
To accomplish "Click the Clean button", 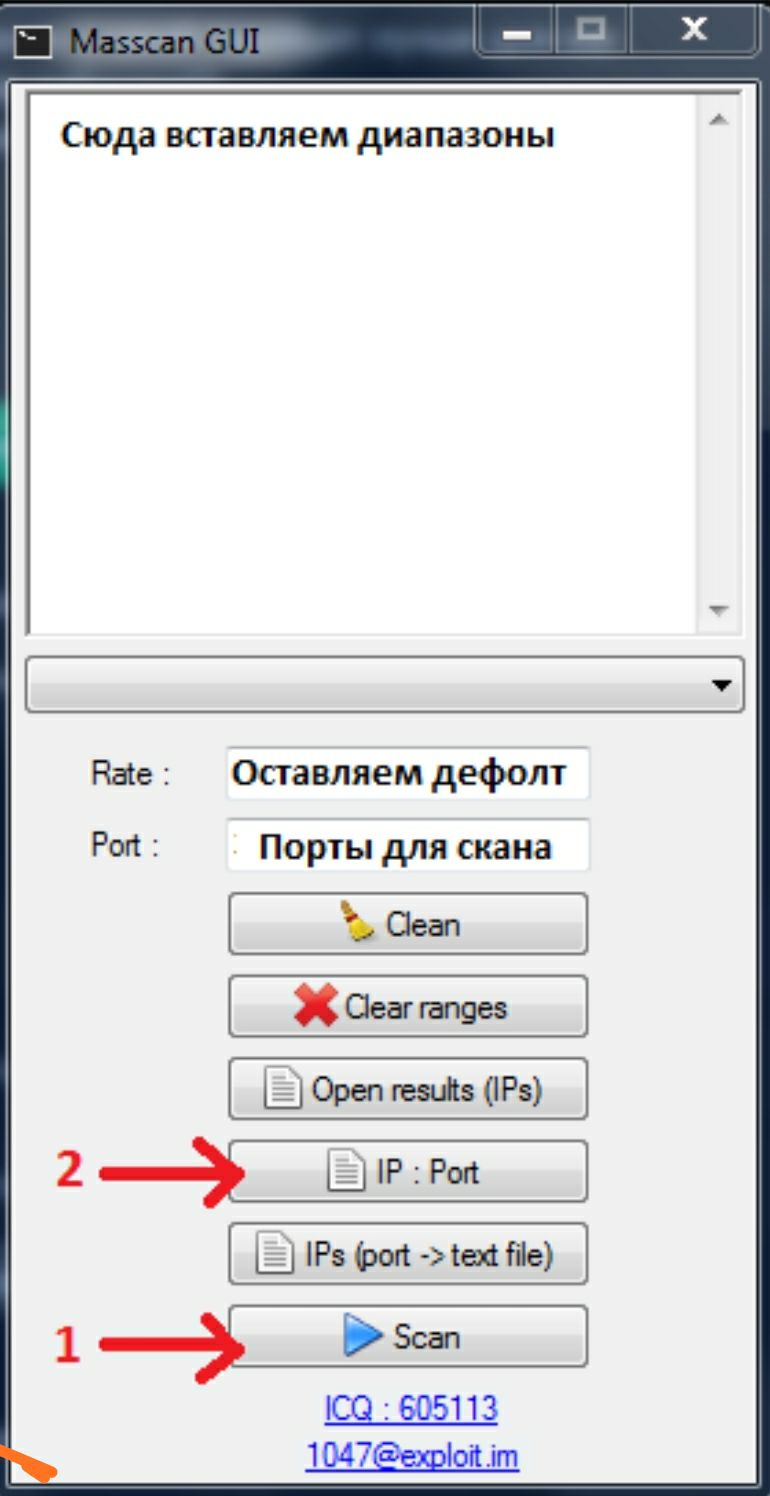I will point(408,924).
